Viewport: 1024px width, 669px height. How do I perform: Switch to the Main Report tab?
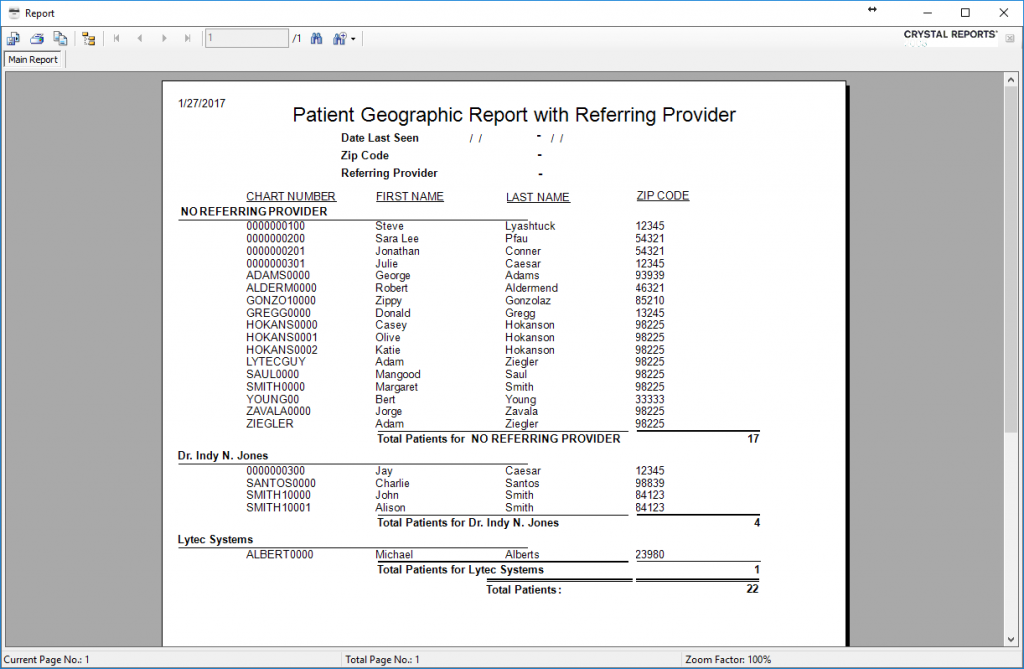(x=33, y=59)
